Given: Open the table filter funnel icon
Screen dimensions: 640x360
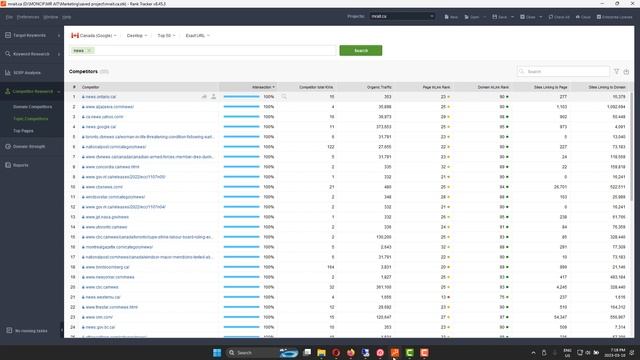Looking at the screenshot, I should [617, 71].
